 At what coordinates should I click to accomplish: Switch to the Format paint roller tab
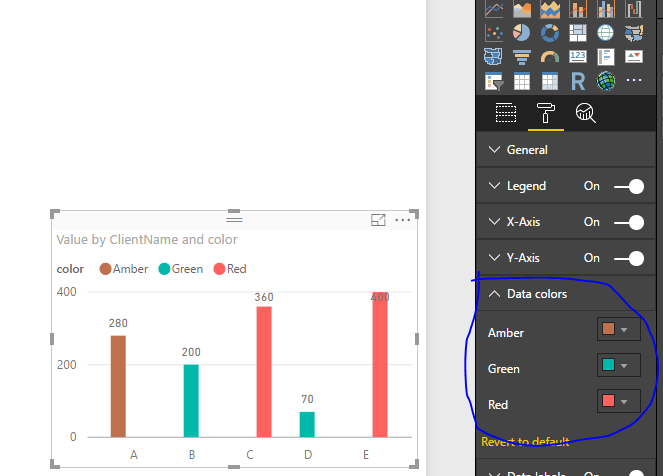[545, 113]
